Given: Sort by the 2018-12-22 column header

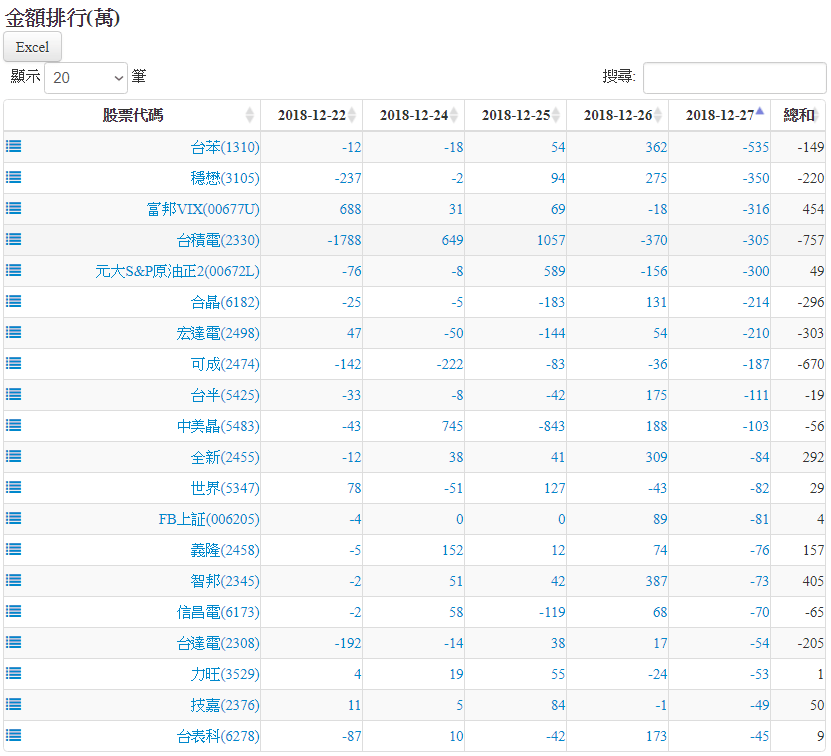Looking at the screenshot, I should click(311, 115).
